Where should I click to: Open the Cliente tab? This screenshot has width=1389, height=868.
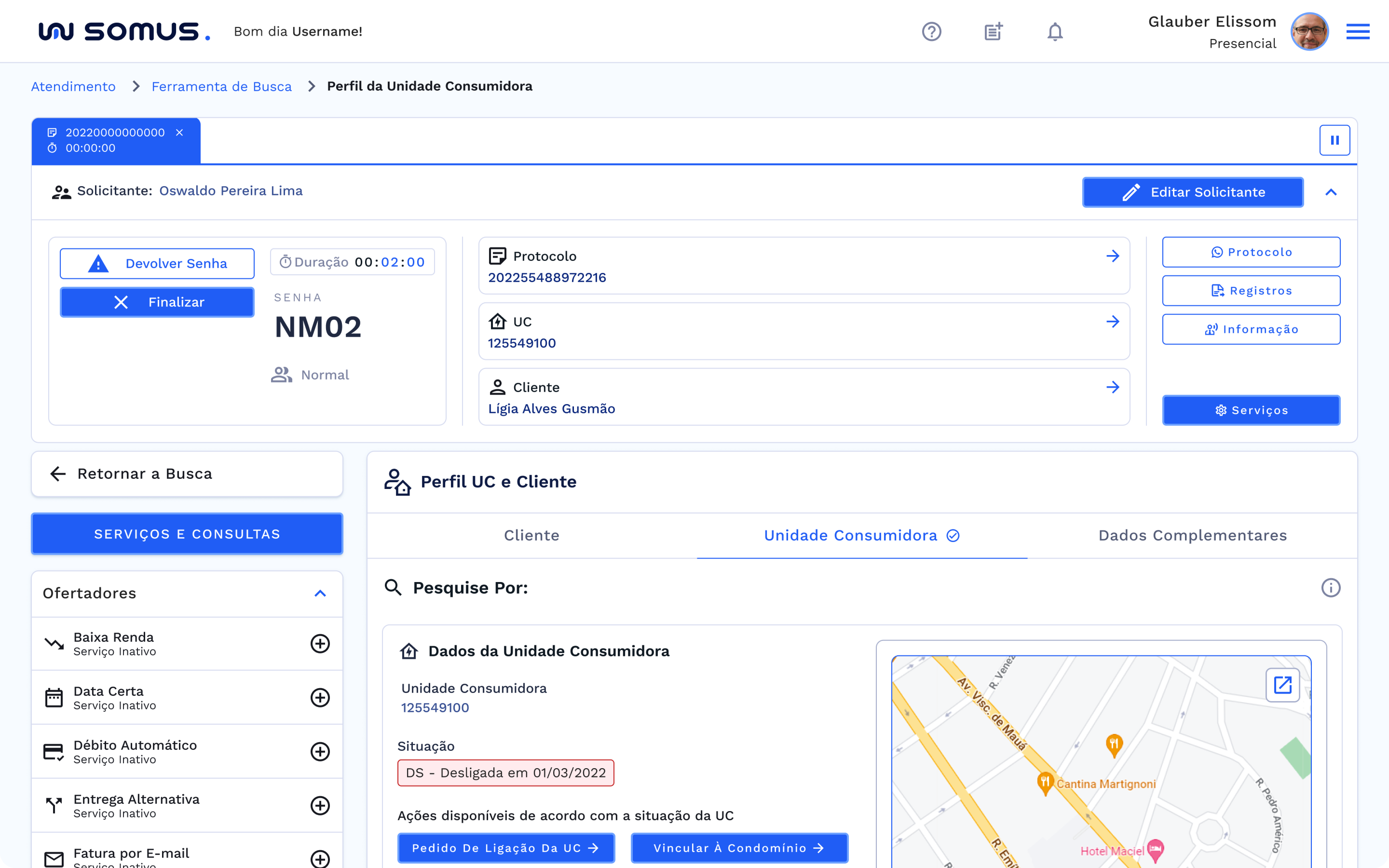[x=531, y=535]
